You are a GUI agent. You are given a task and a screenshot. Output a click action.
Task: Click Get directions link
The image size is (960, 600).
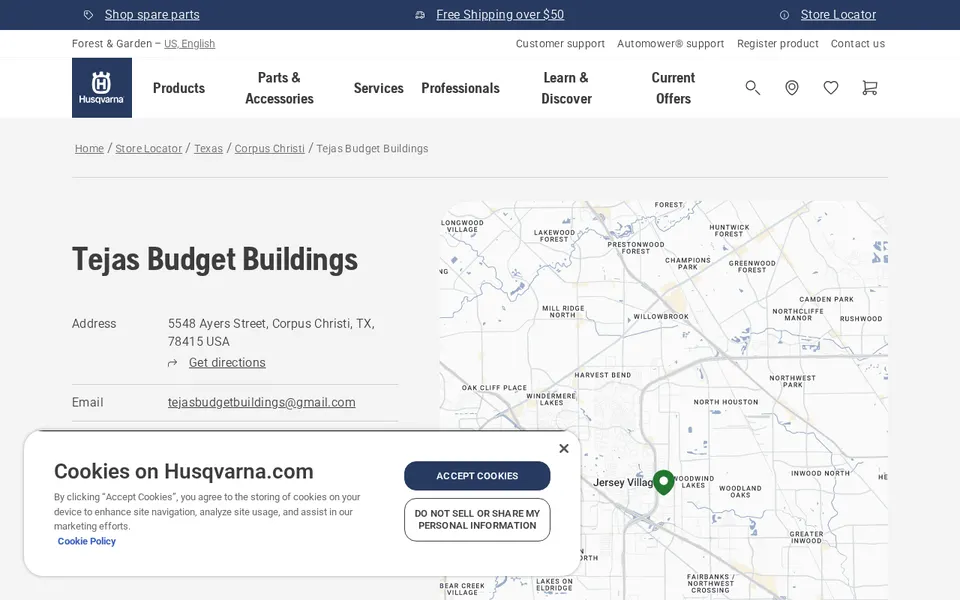click(227, 362)
